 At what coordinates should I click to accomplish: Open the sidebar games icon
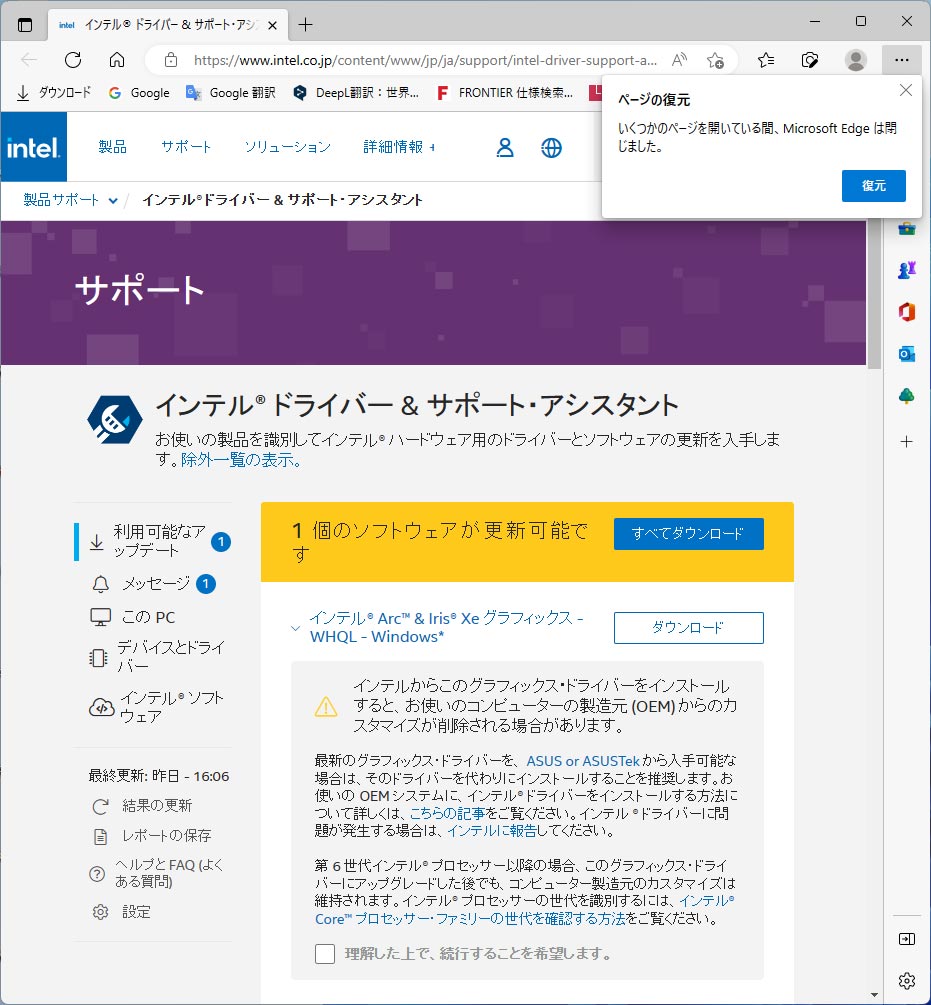pyautogui.click(x=907, y=270)
